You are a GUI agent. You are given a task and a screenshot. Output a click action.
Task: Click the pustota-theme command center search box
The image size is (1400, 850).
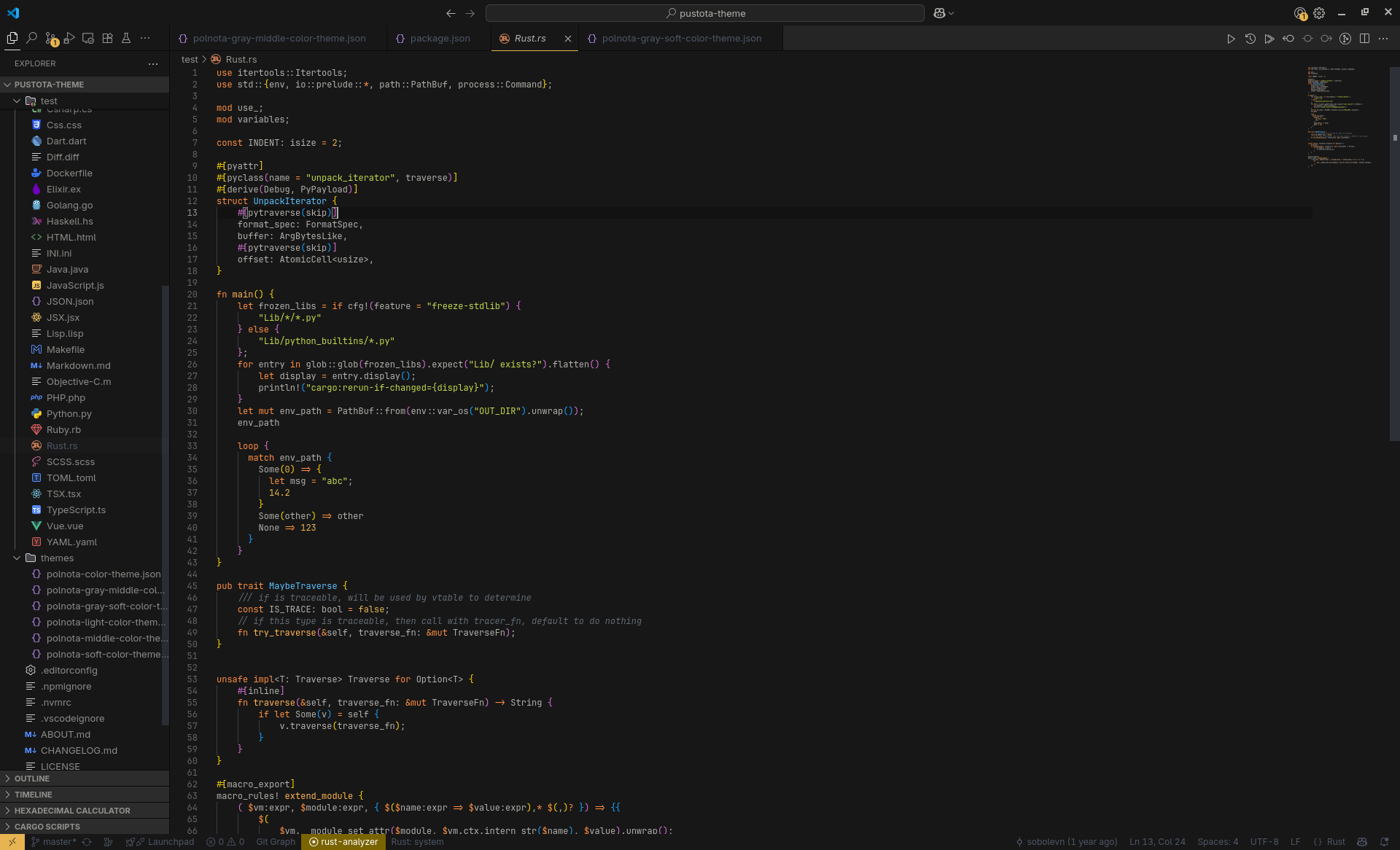pos(704,13)
